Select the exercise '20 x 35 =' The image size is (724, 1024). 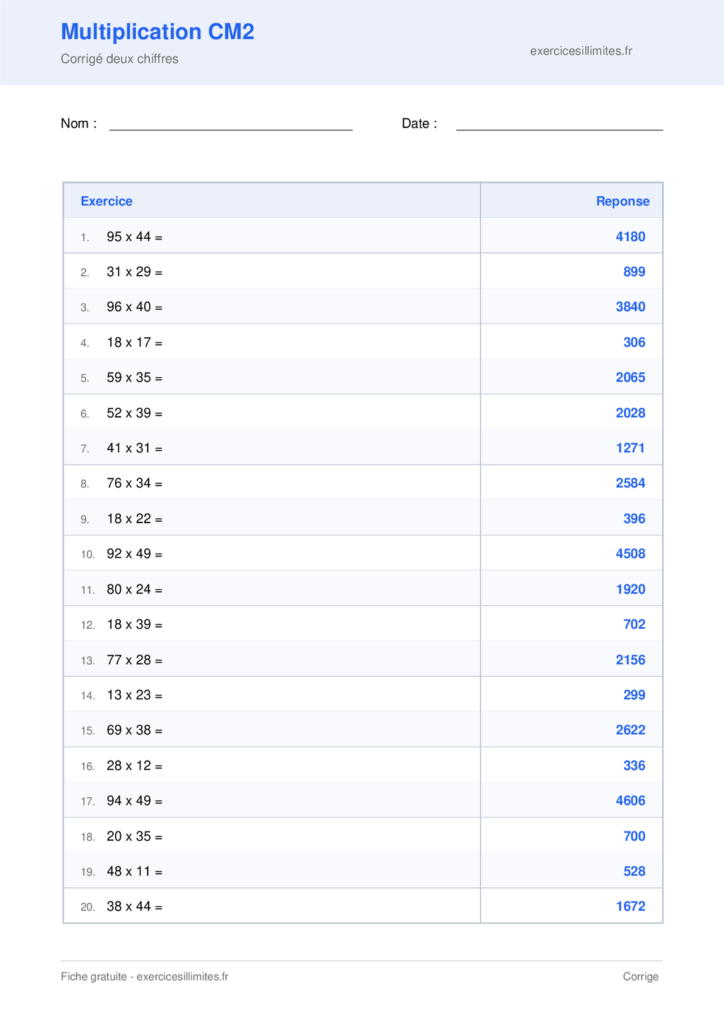[134, 836]
